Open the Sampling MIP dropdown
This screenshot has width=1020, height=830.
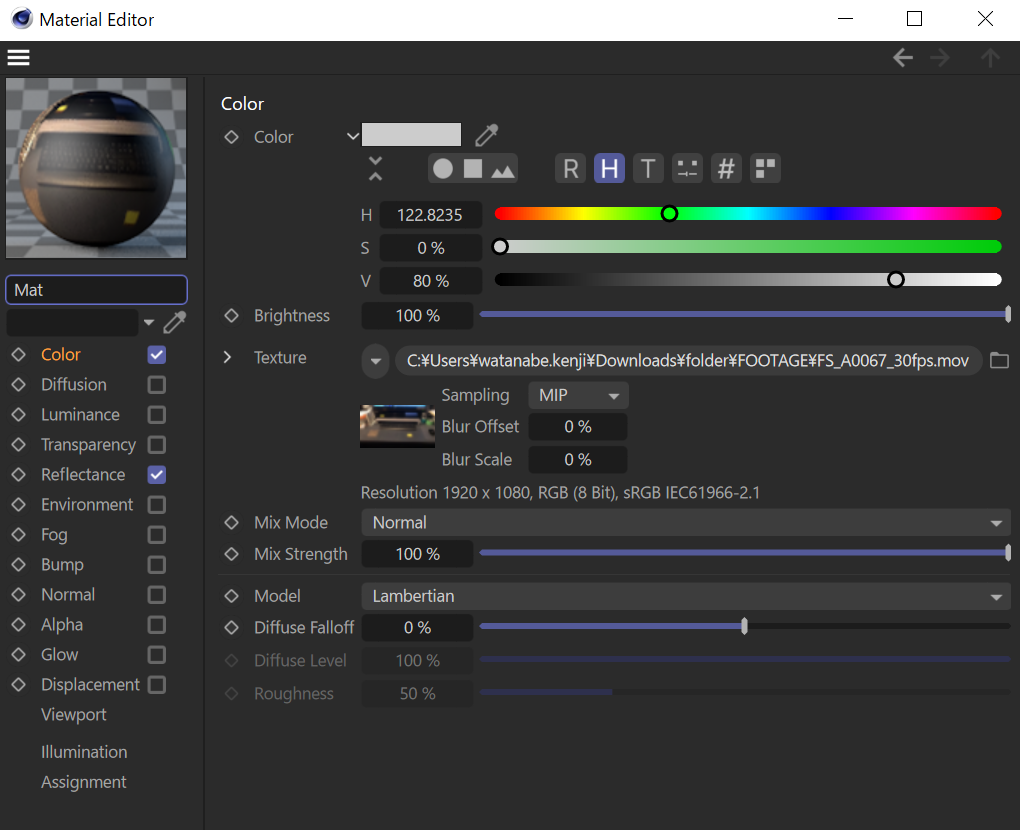coord(578,396)
